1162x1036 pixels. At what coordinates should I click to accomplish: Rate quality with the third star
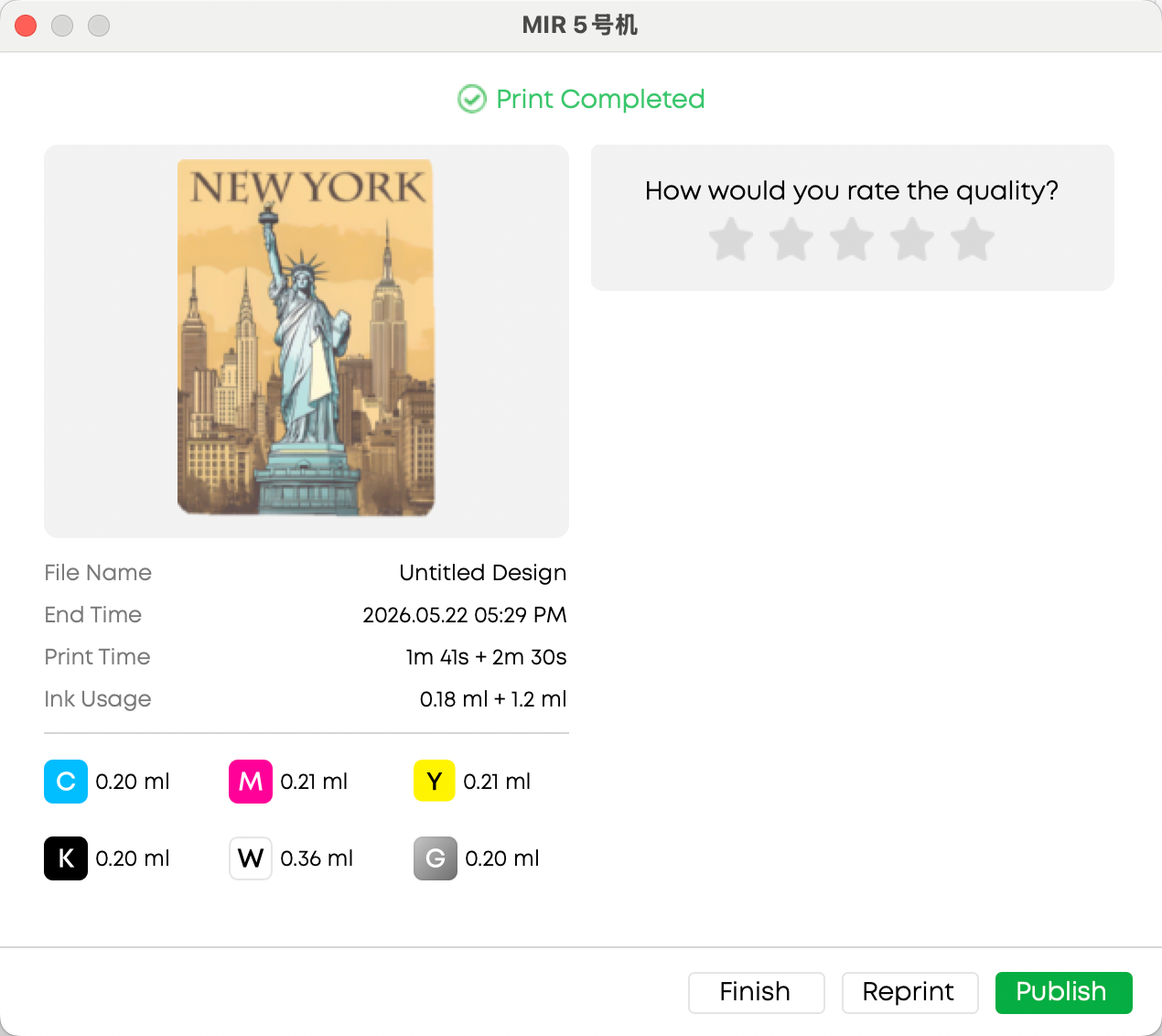click(852, 240)
